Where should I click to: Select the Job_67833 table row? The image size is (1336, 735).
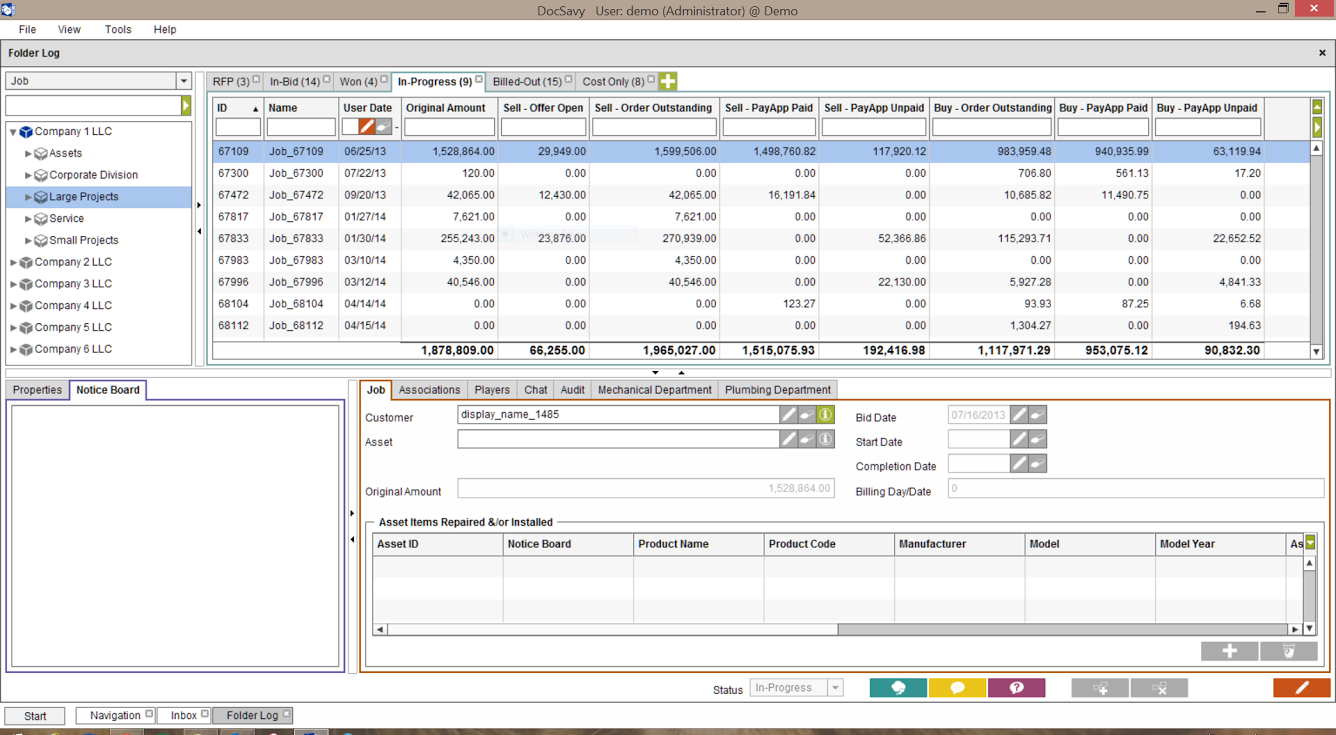(761, 239)
